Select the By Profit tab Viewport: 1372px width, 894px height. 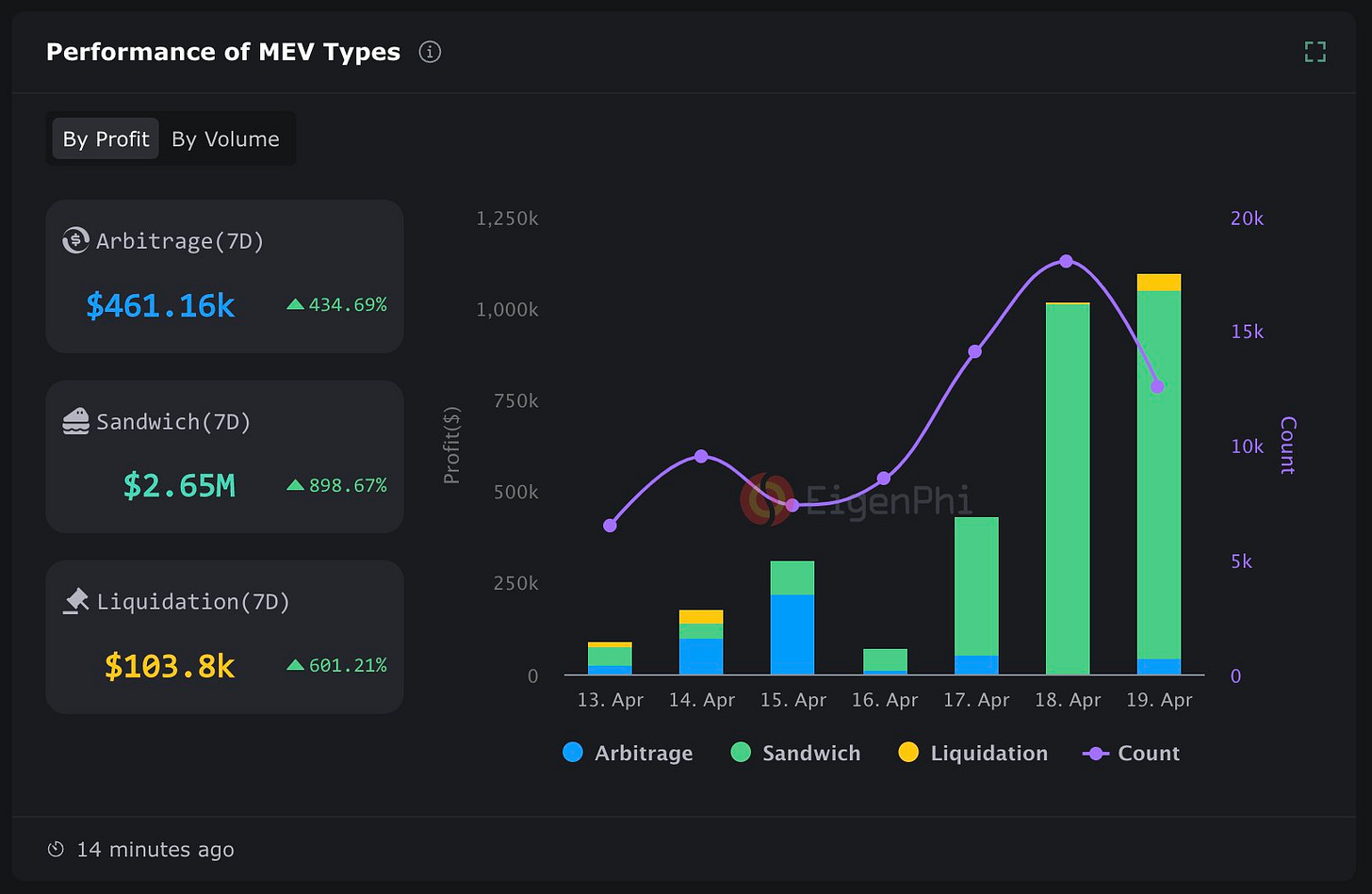[106, 139]
